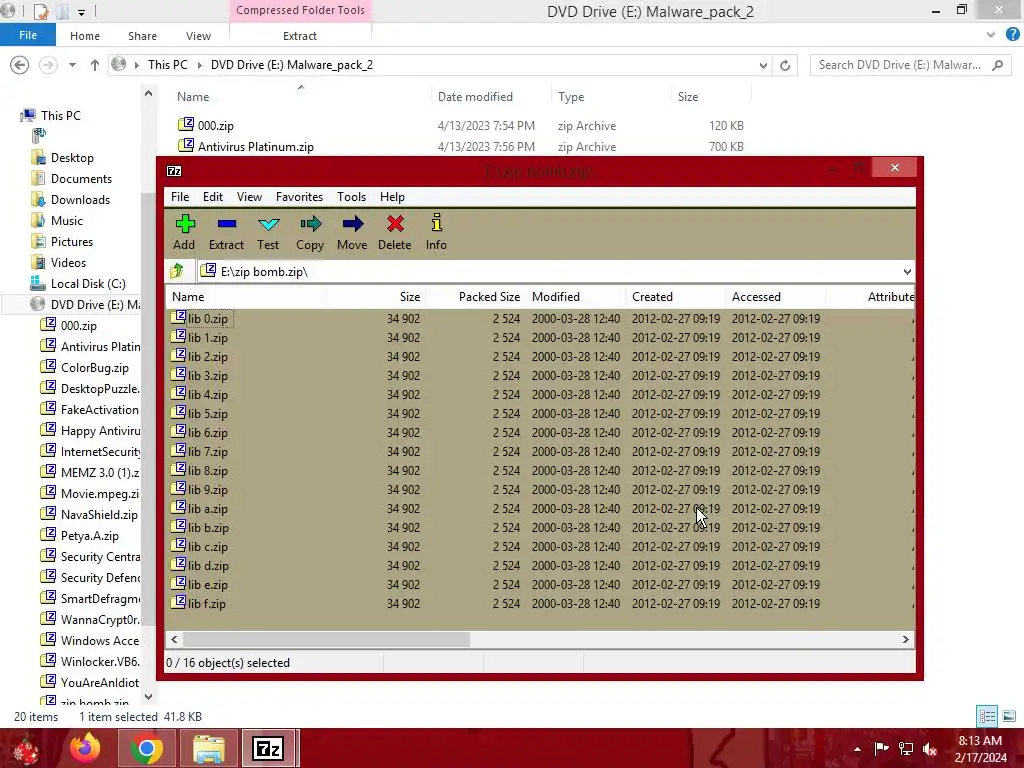Select Downloads in Explorer navigation pane
The image size is (1024, 768).
pos(80,200)
